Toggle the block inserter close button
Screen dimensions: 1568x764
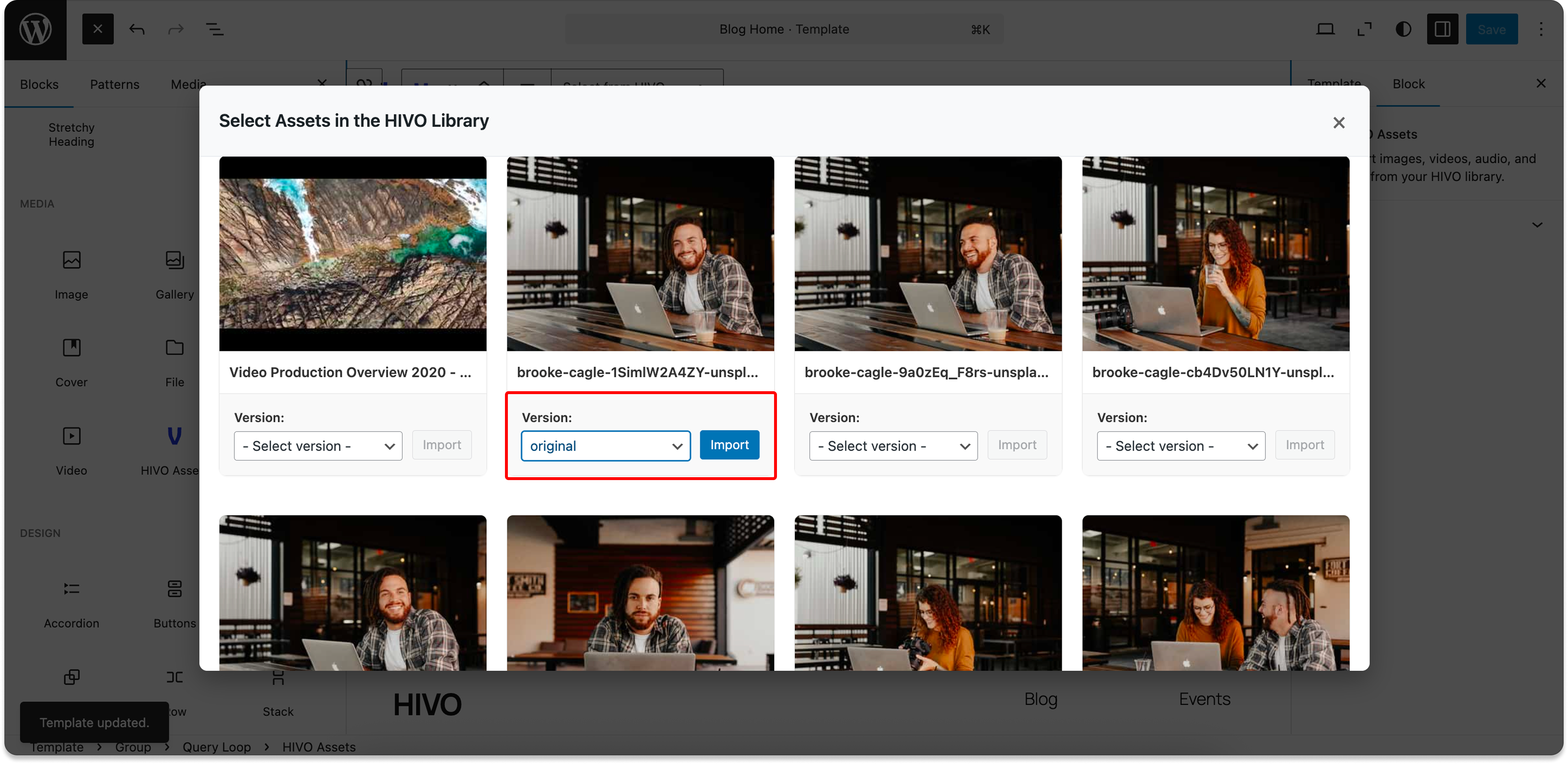98,29
